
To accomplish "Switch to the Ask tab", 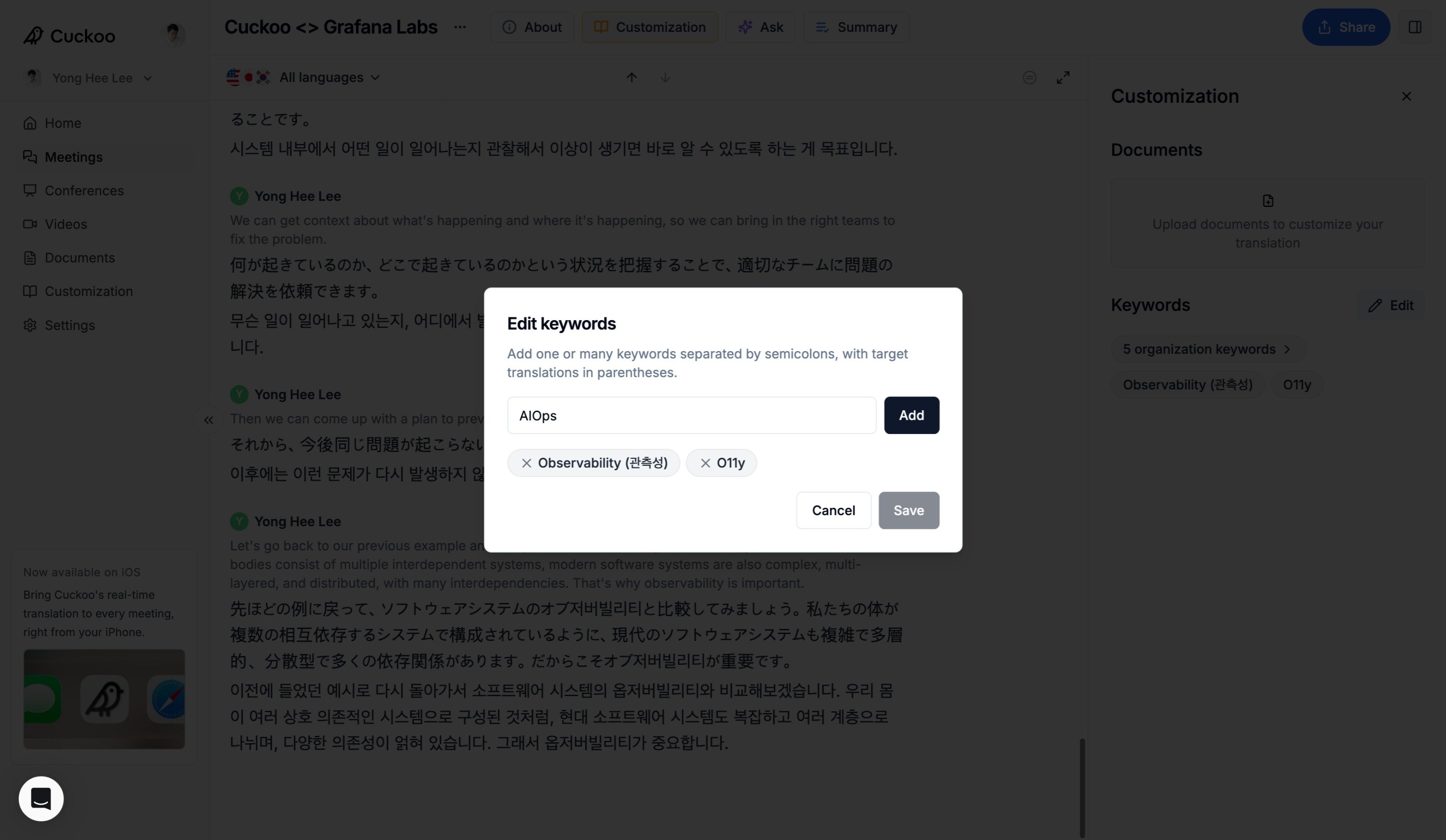I will [760, 27].
